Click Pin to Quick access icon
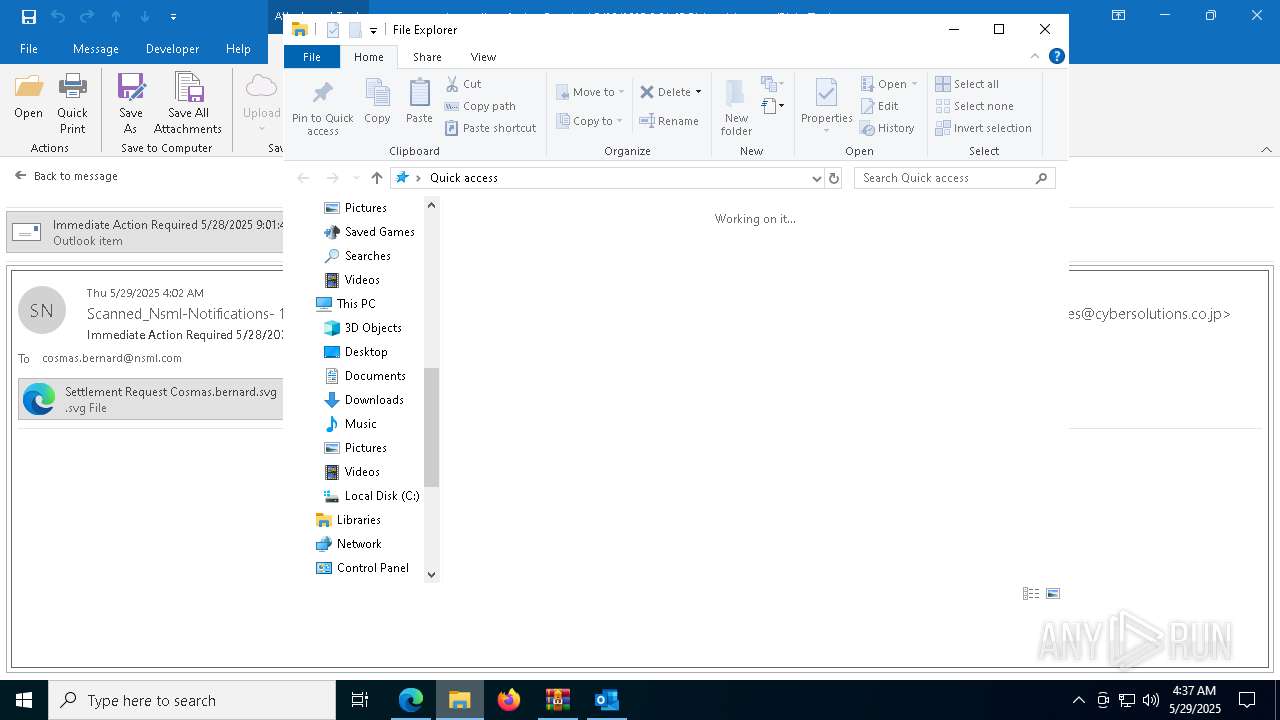1280x720 pixels. point(322,106)
